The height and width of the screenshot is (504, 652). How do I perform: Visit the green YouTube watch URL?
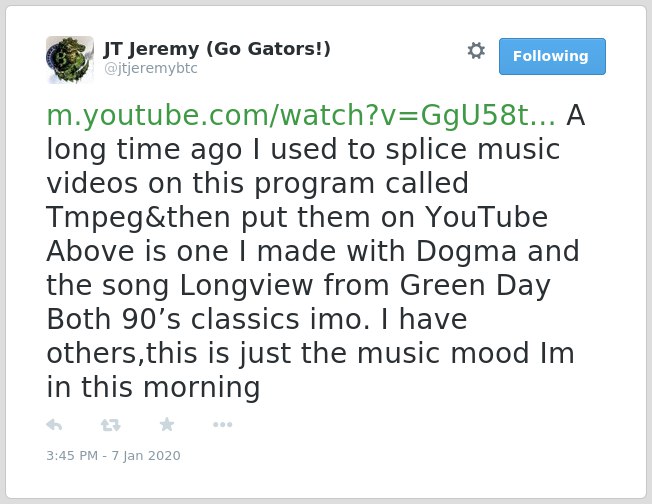click(301, 115)
